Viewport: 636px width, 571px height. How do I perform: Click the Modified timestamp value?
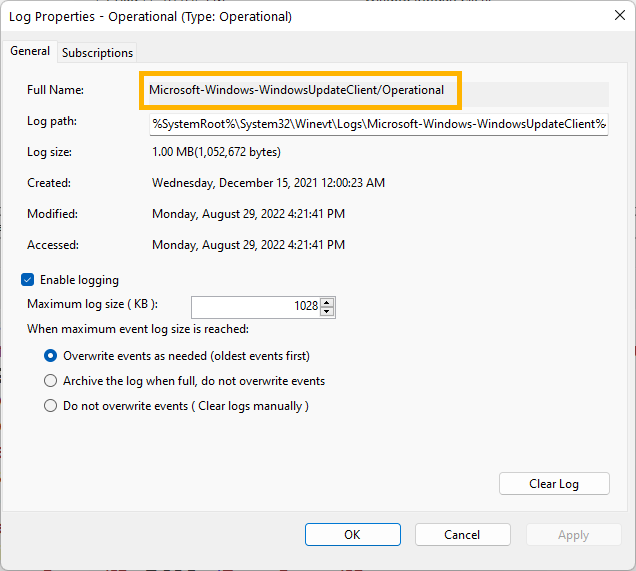(248, 214)
